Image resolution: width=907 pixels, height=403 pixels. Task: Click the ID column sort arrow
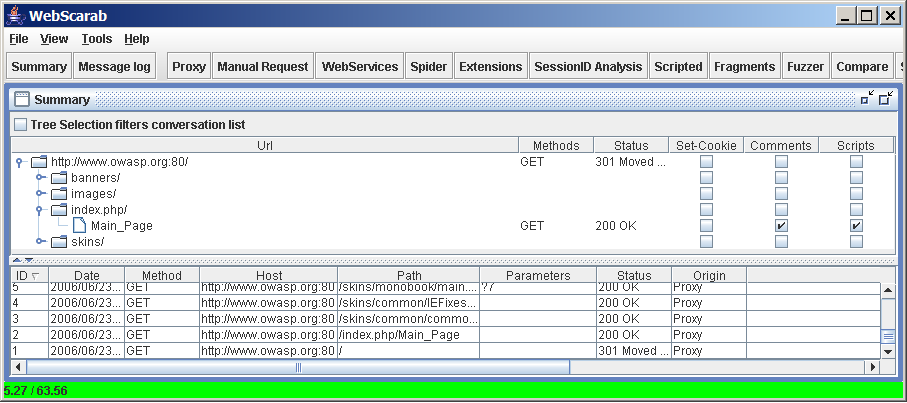[36, 276]
